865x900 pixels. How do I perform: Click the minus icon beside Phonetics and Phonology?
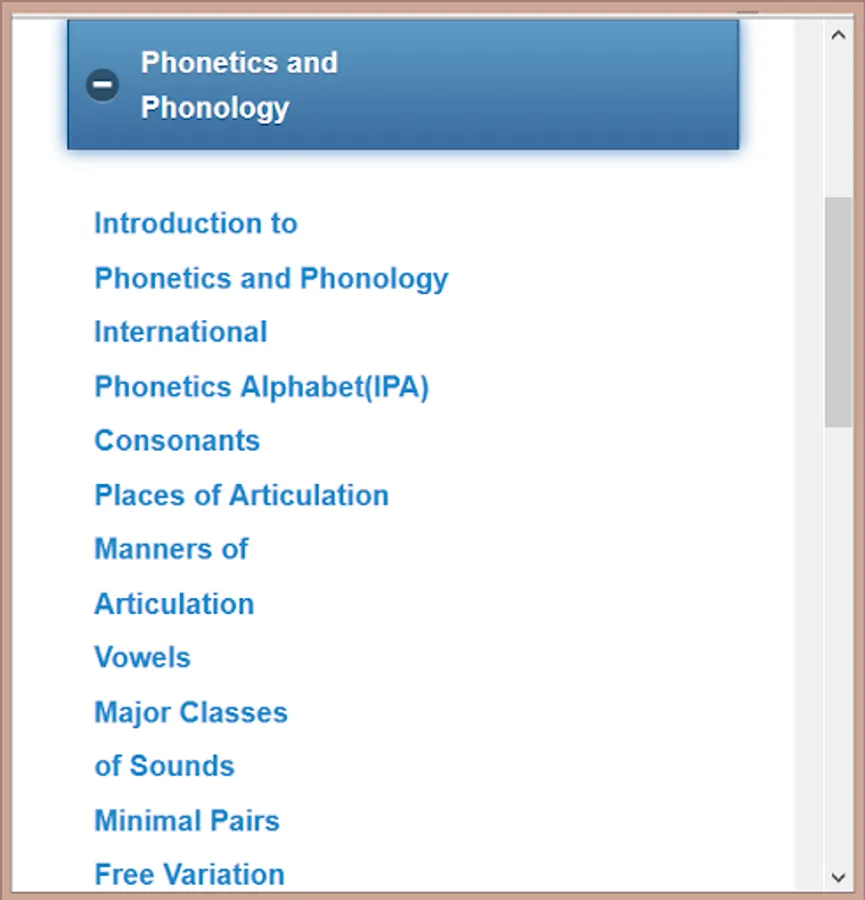(x=101, y=85)
